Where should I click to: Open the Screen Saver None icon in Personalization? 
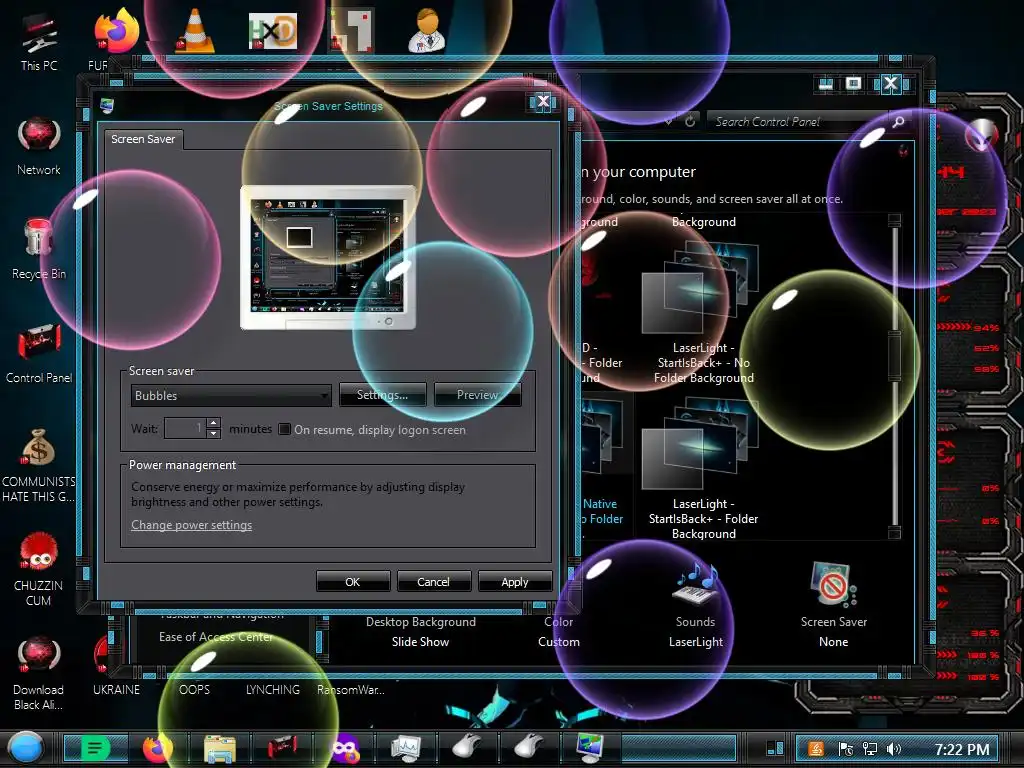[834, 605]
